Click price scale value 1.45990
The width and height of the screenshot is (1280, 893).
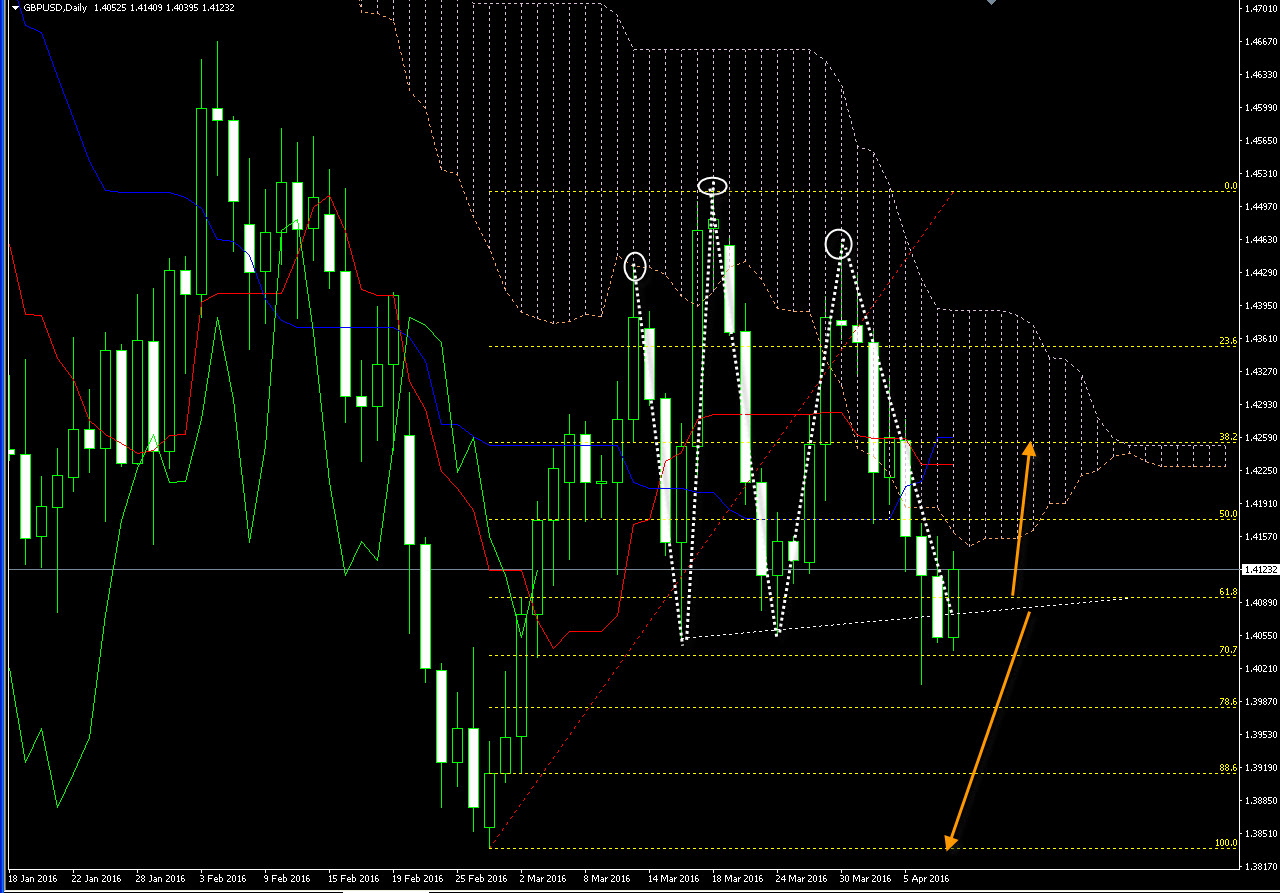(1259, 108)
